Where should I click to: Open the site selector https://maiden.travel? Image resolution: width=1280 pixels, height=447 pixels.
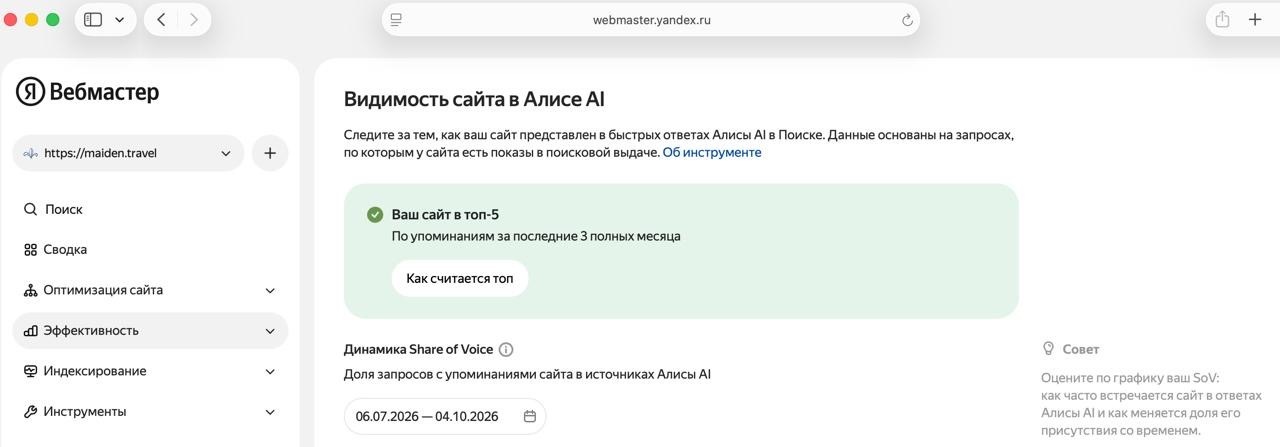[128, 153]
